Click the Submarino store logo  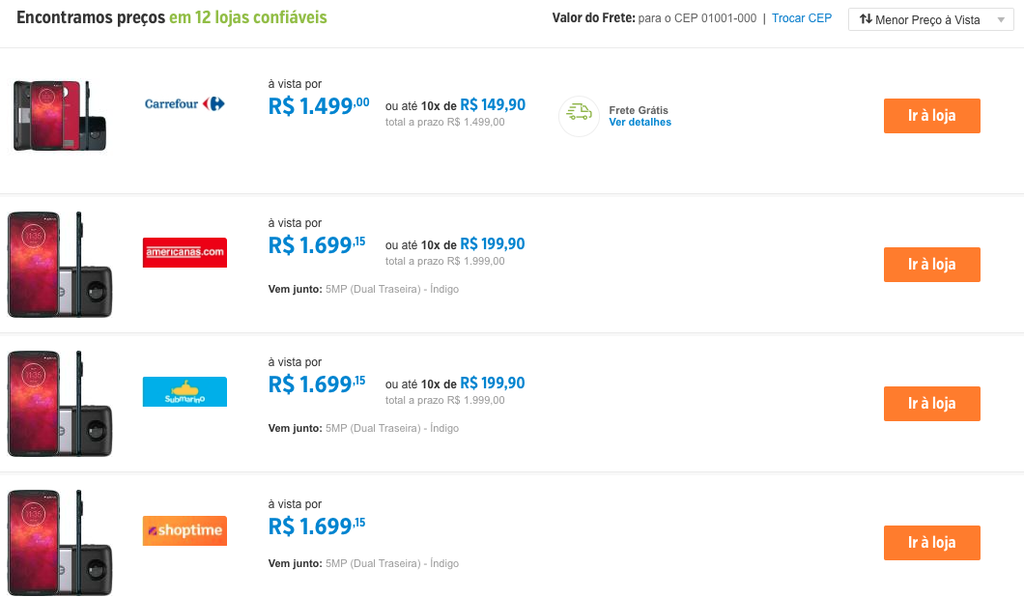click(x=185, y=392)
